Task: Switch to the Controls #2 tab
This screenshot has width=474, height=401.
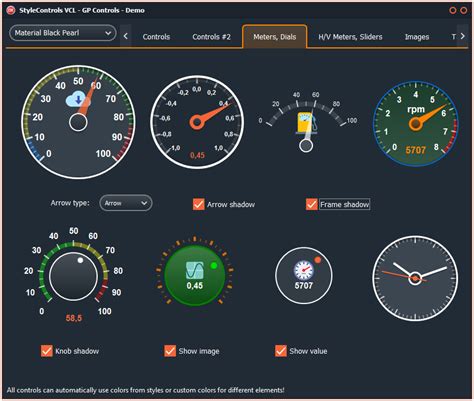Action: click(x=211, y=37)
